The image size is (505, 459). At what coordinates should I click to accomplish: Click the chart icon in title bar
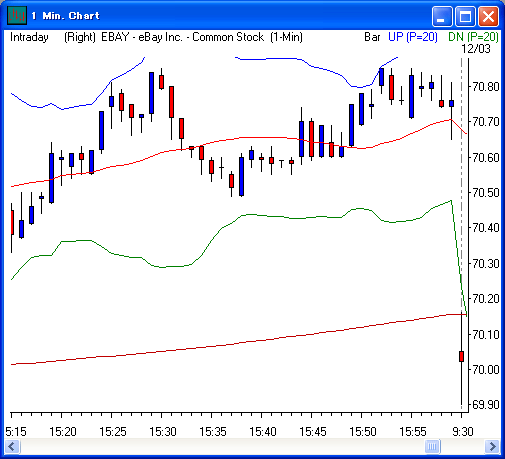click(17, 15)
